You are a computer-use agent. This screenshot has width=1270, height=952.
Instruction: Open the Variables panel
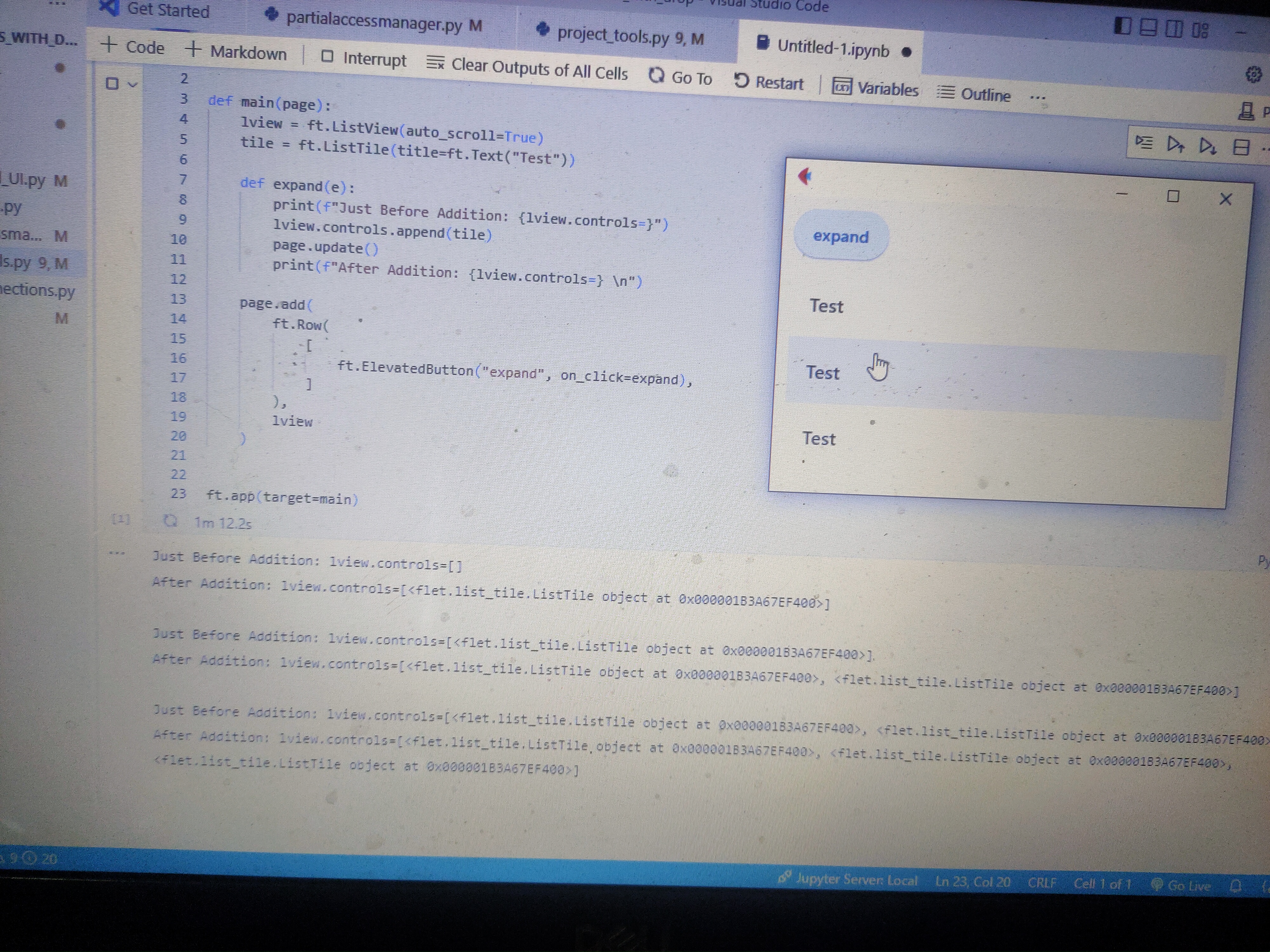point(876,88)
